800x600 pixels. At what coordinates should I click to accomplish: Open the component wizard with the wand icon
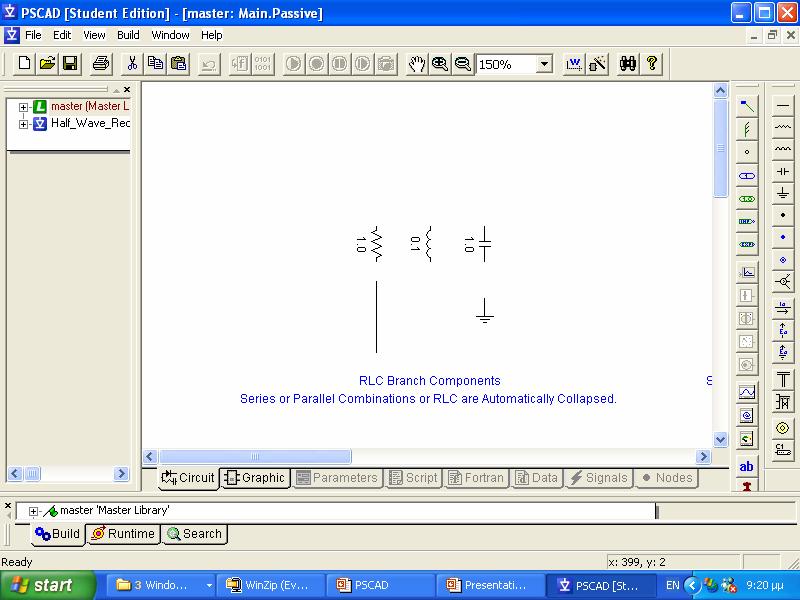pyautogui.click(x=597, y=64)
